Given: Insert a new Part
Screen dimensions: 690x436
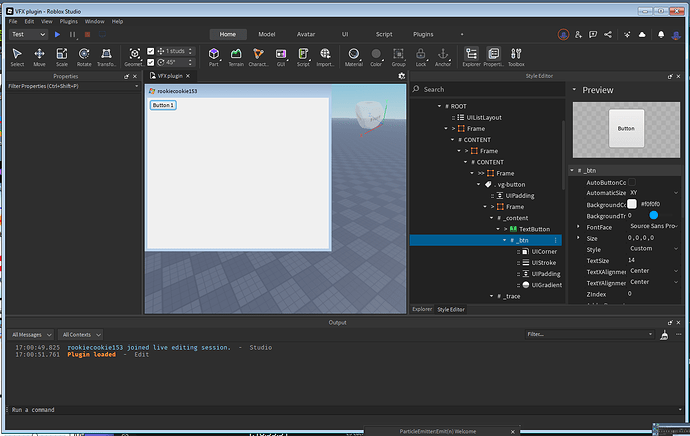Looking at the screenshot, I should click(214, 57).
